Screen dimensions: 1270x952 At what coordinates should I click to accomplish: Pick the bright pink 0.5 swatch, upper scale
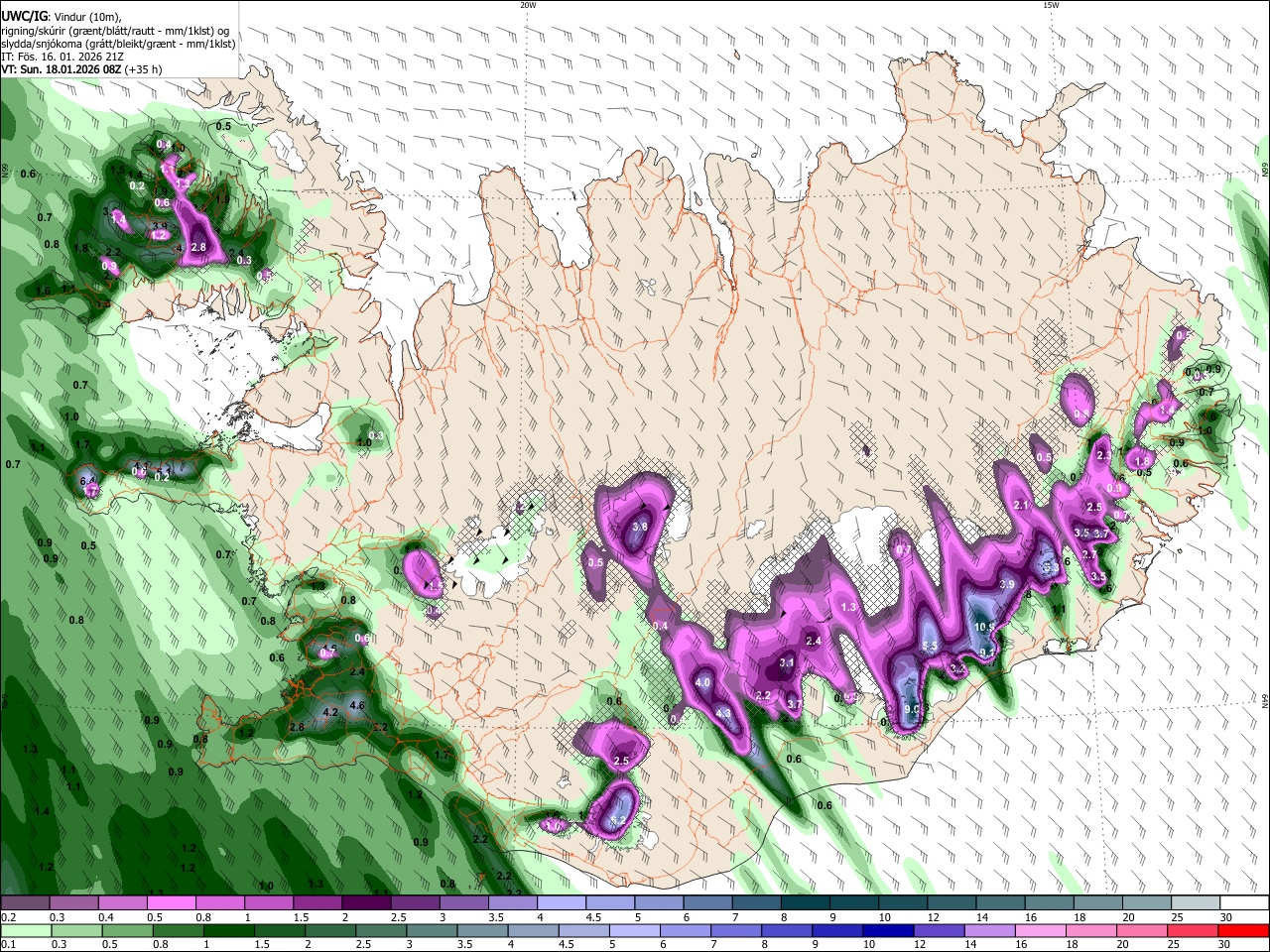coord(171,903)
